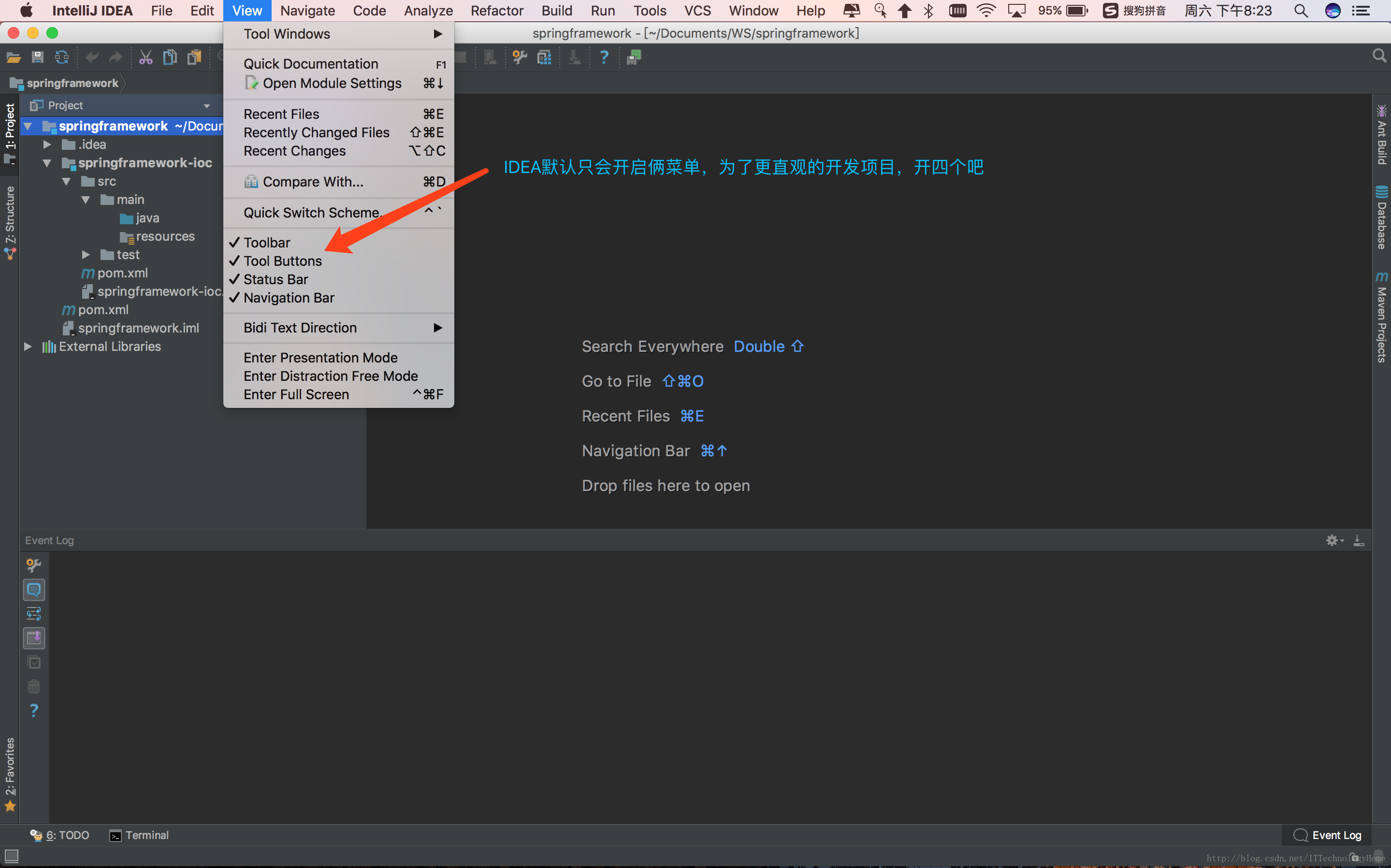Open the Maven Projects side panel

[x=1381, y=317]
